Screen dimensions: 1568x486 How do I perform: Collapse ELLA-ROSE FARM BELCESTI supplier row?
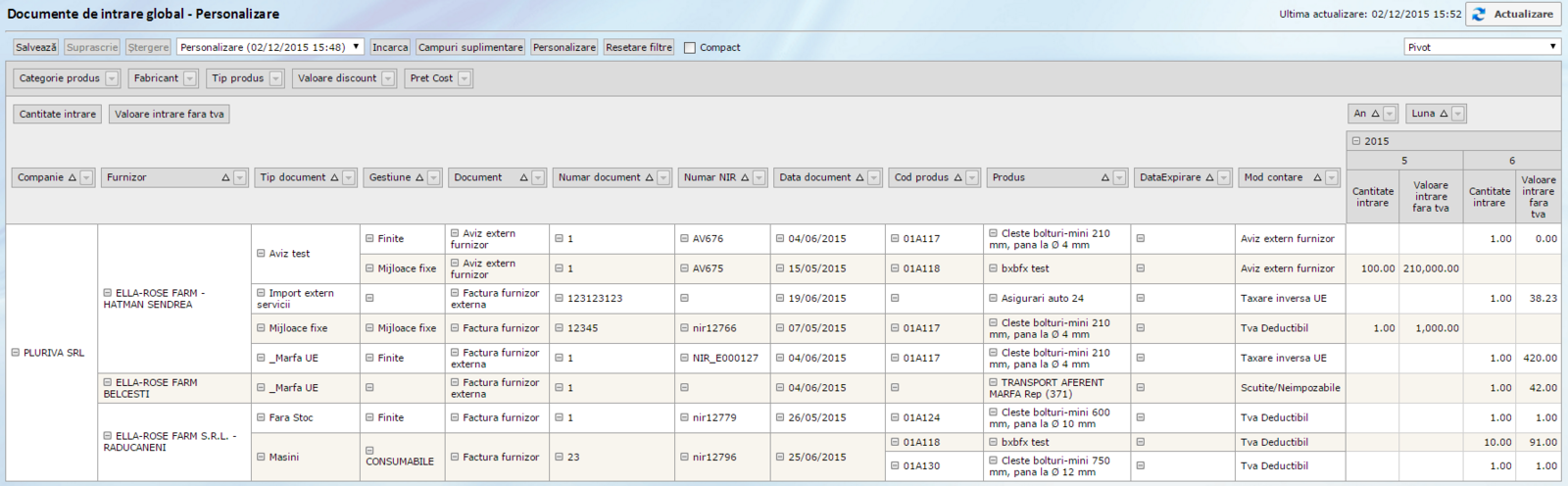point(108,383)
